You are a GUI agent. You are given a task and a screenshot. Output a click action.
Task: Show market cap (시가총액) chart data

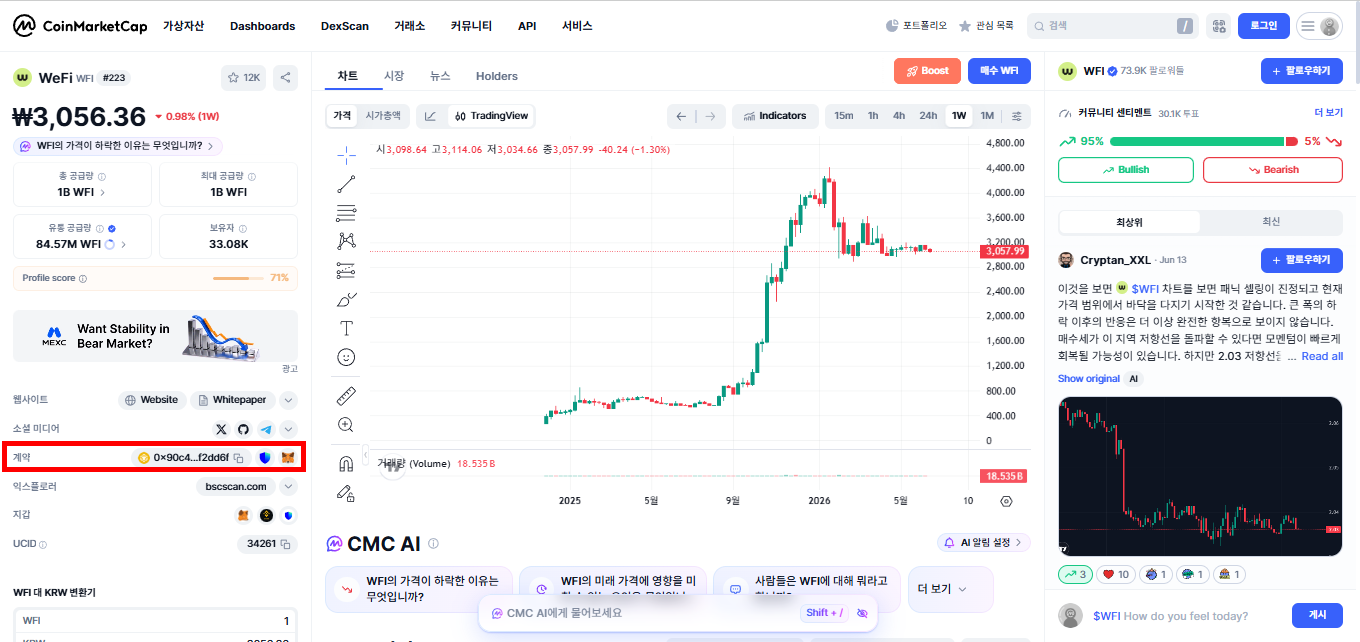pyautogui.click(x=383, y=116)
